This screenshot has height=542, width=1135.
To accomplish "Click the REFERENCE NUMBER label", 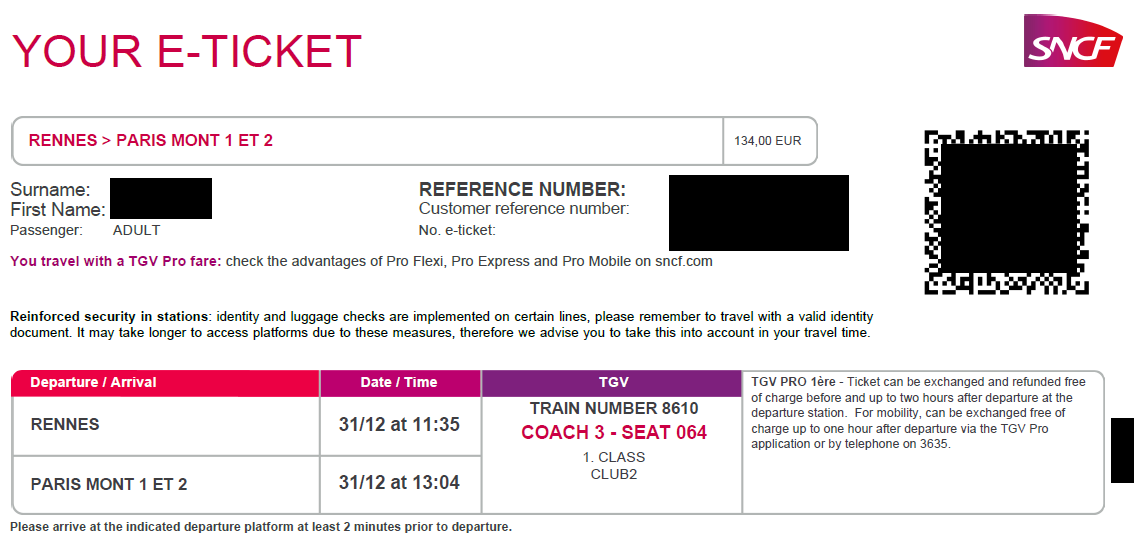I will pos(523,190).
